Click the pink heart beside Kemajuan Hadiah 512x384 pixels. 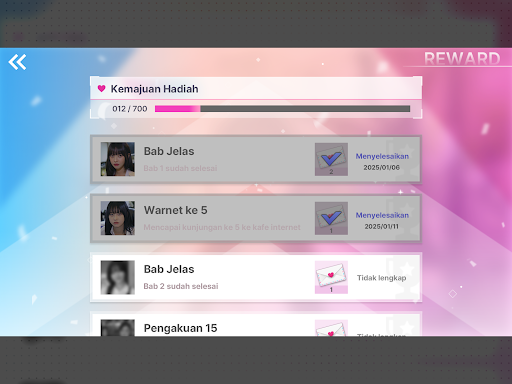(102, 88)
